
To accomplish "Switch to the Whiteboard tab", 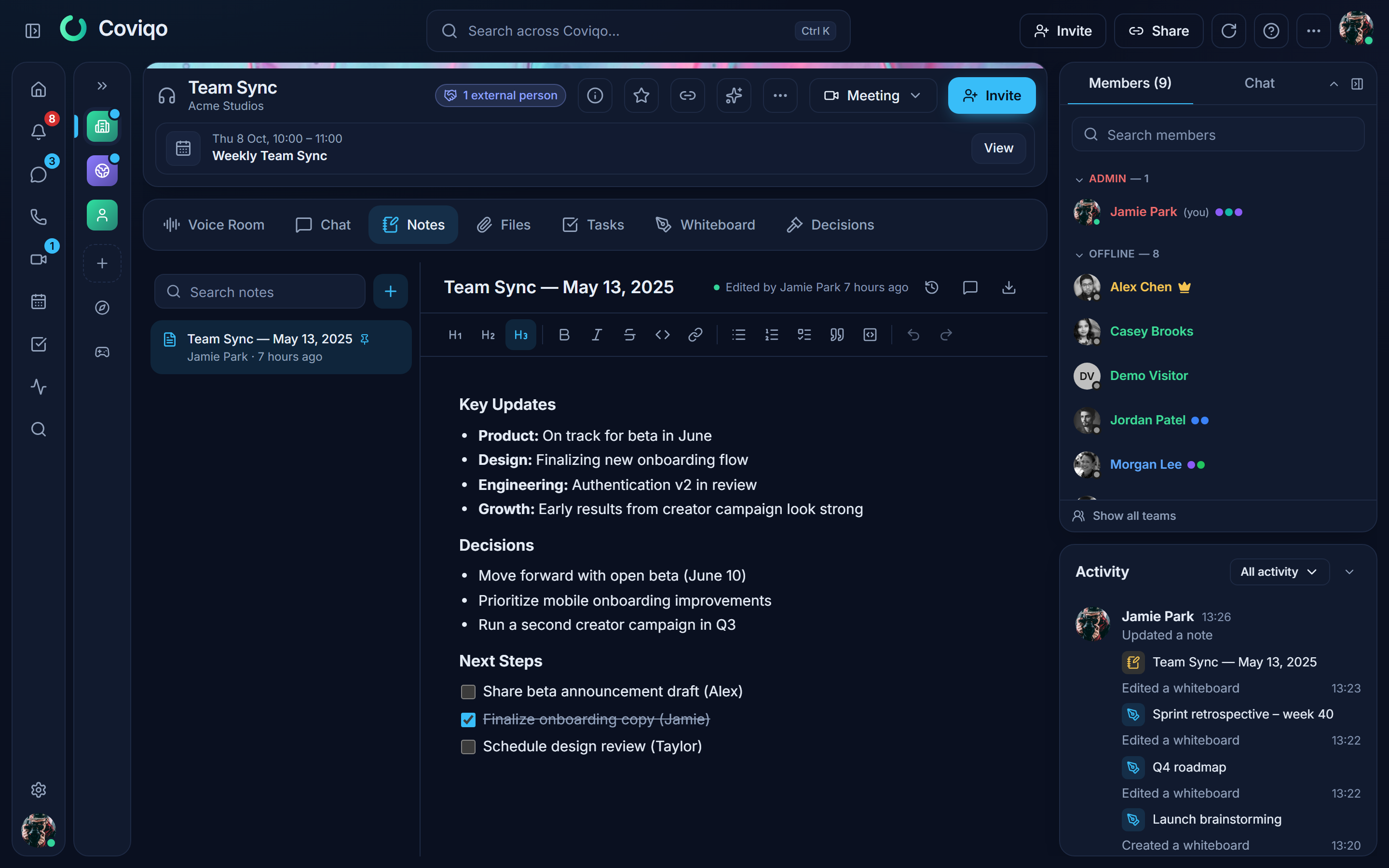I will (706, 224).
